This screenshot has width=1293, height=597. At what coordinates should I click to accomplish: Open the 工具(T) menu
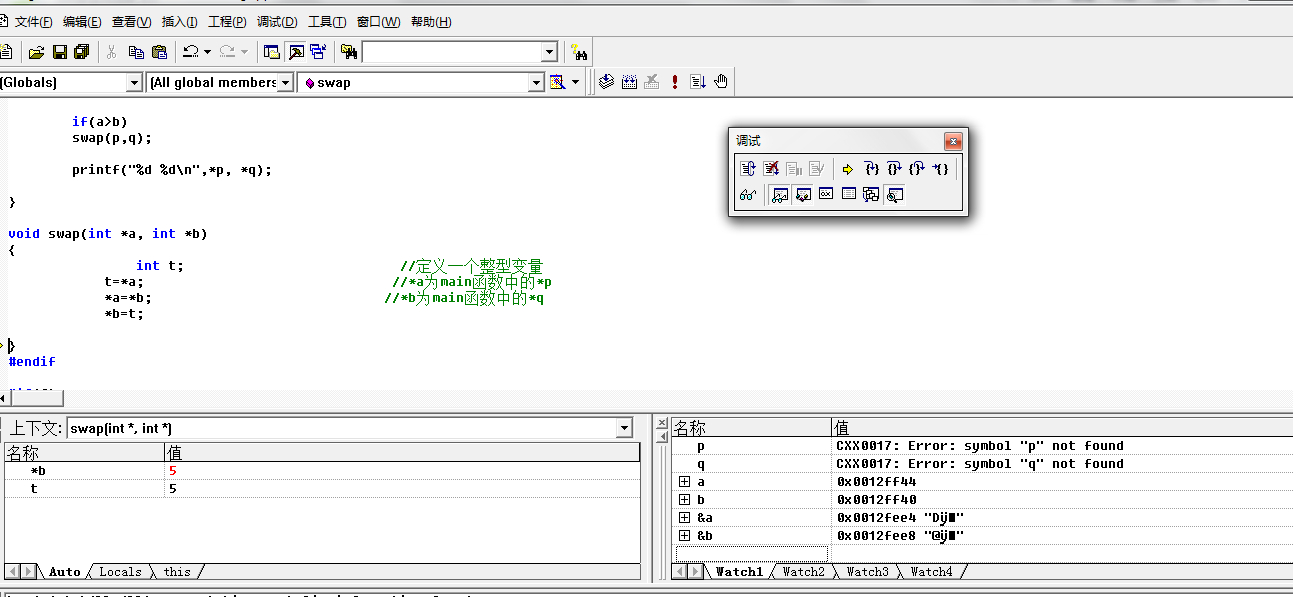(x=327, y=22)
